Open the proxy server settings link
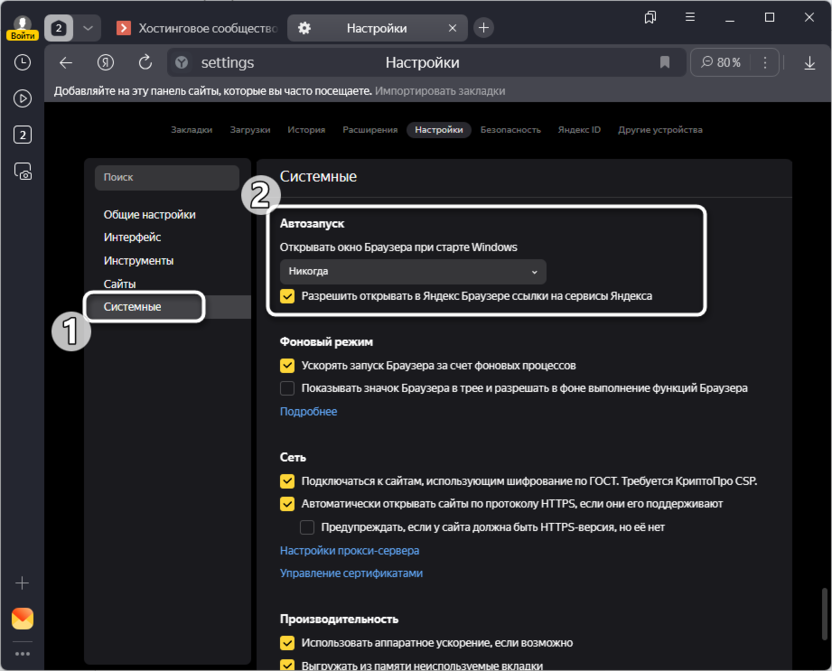Screen dimensions: 832x671 [x=349, y=550]
